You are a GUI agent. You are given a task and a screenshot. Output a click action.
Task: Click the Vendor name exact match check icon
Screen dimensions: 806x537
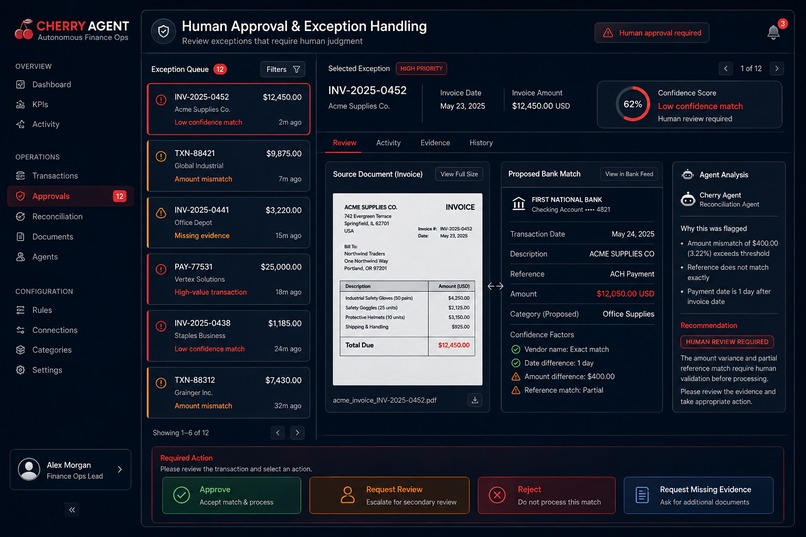point(516,349)
